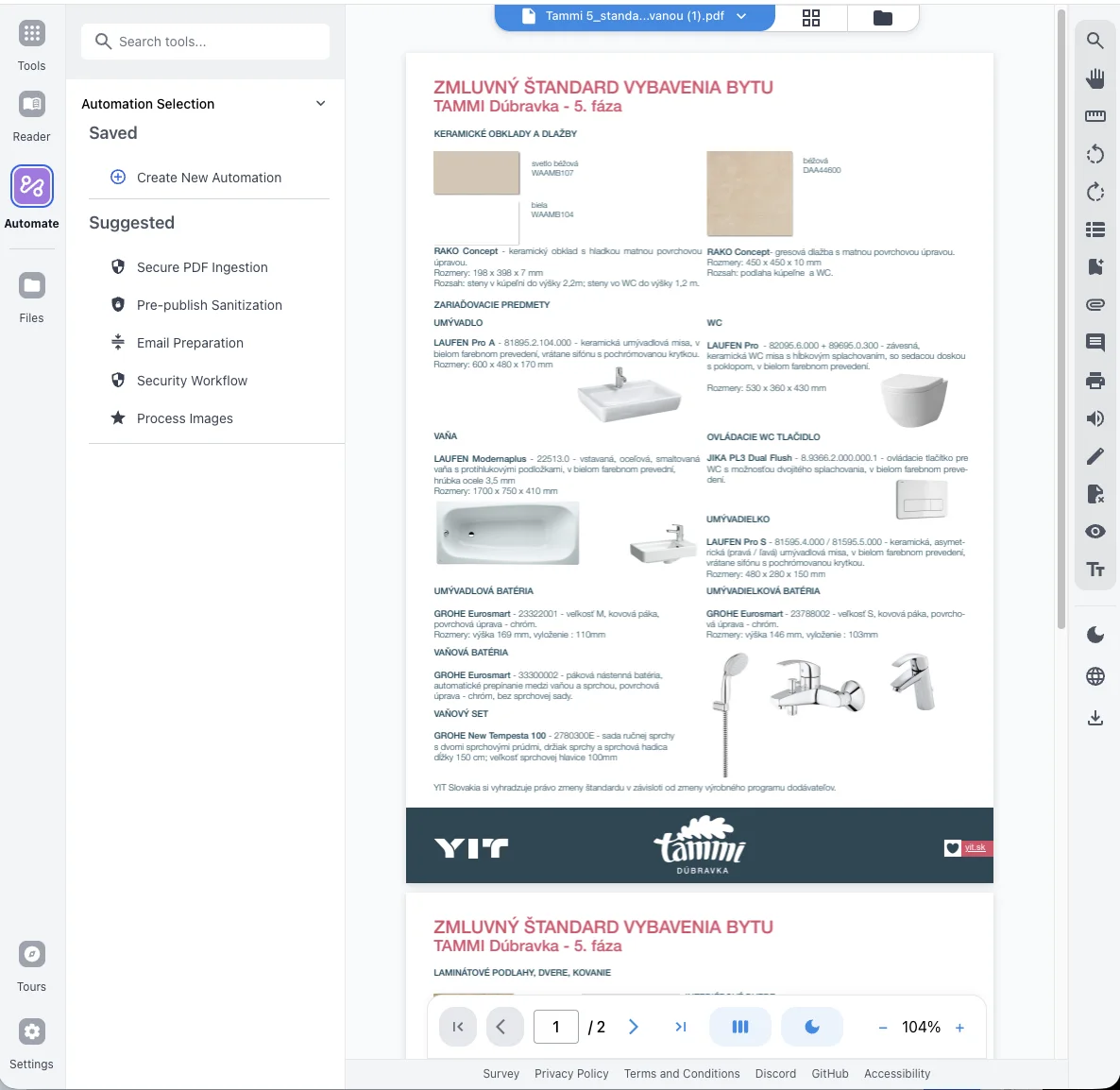Rotate page clockwise icon

click(1095, 192)
